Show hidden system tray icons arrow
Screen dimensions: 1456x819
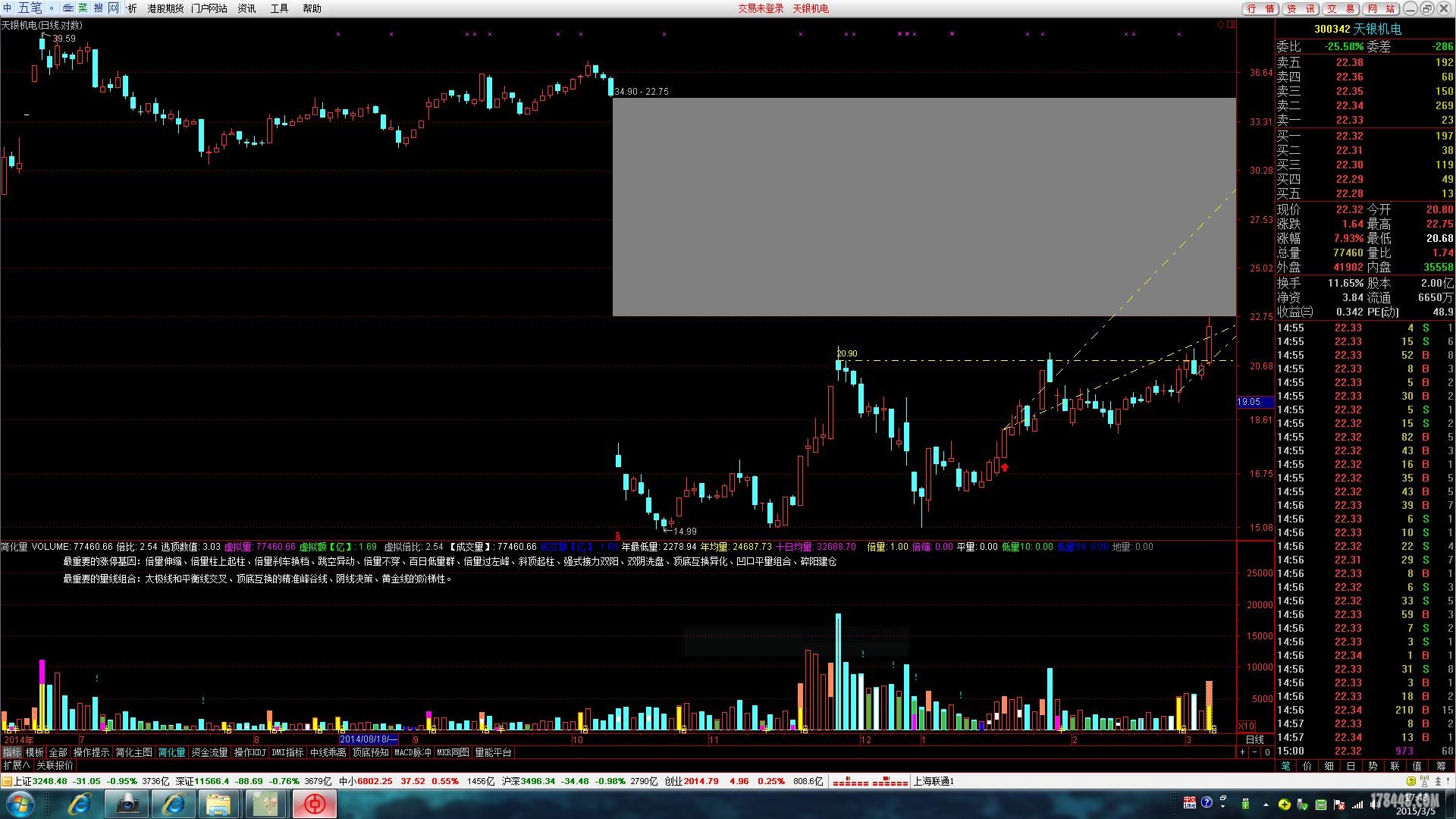(x=1265, y=804)
